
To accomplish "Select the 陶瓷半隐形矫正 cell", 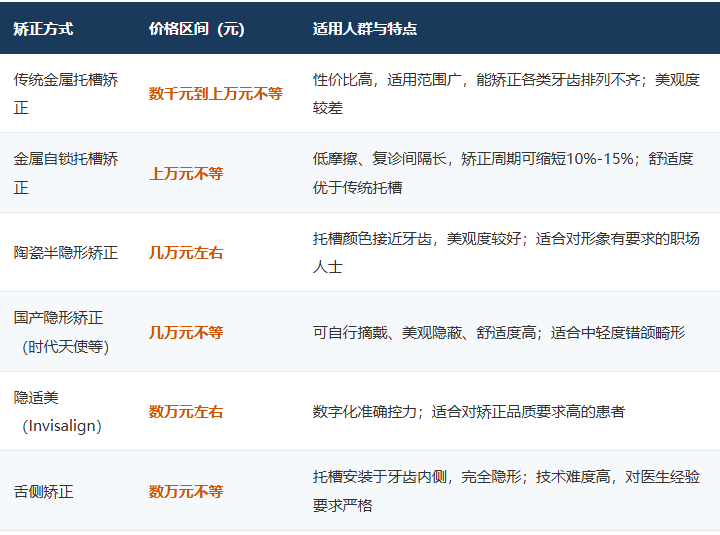I will (66, 253).
